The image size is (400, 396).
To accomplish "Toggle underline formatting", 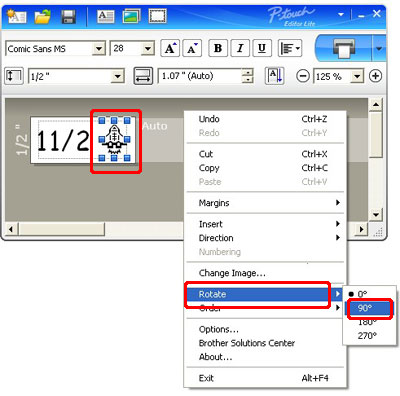I will (262, 49).
